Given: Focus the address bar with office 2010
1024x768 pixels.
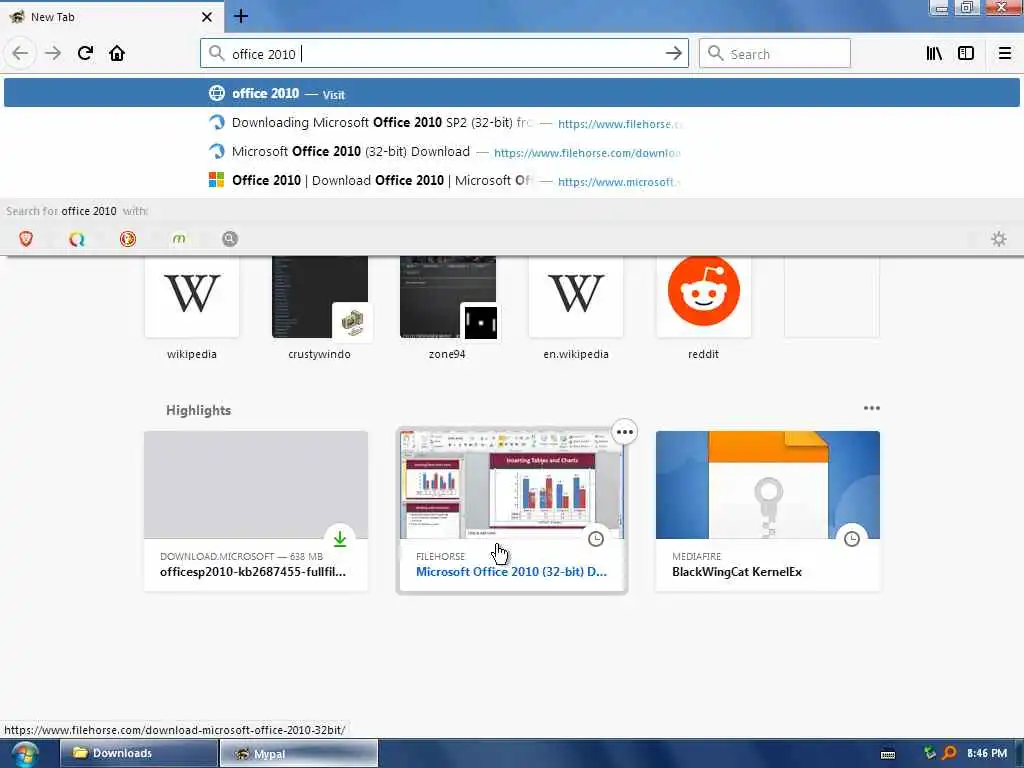Looking at the screenshot, I should 444,54.
